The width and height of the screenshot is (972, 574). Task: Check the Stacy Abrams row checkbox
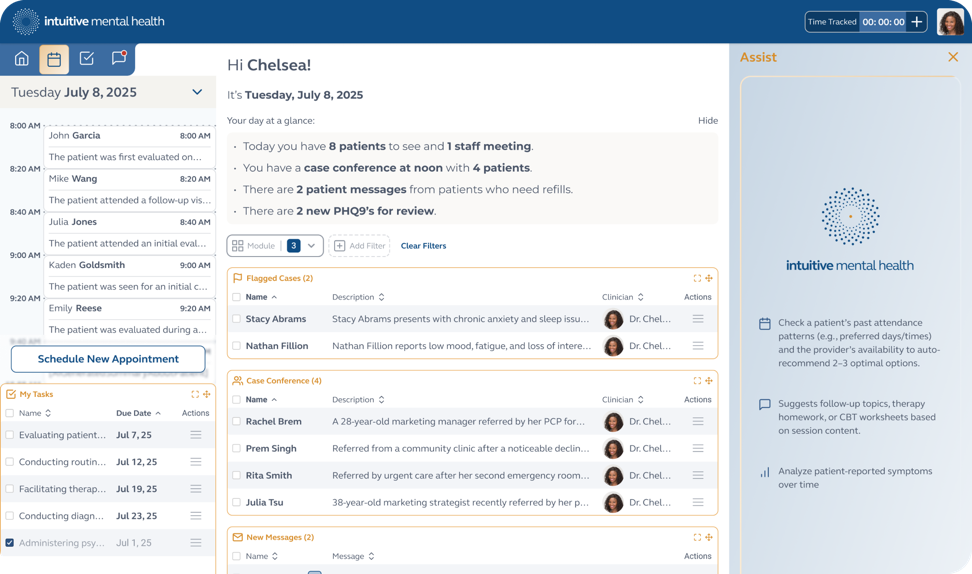pyautogui.click(x=237, y=319)
